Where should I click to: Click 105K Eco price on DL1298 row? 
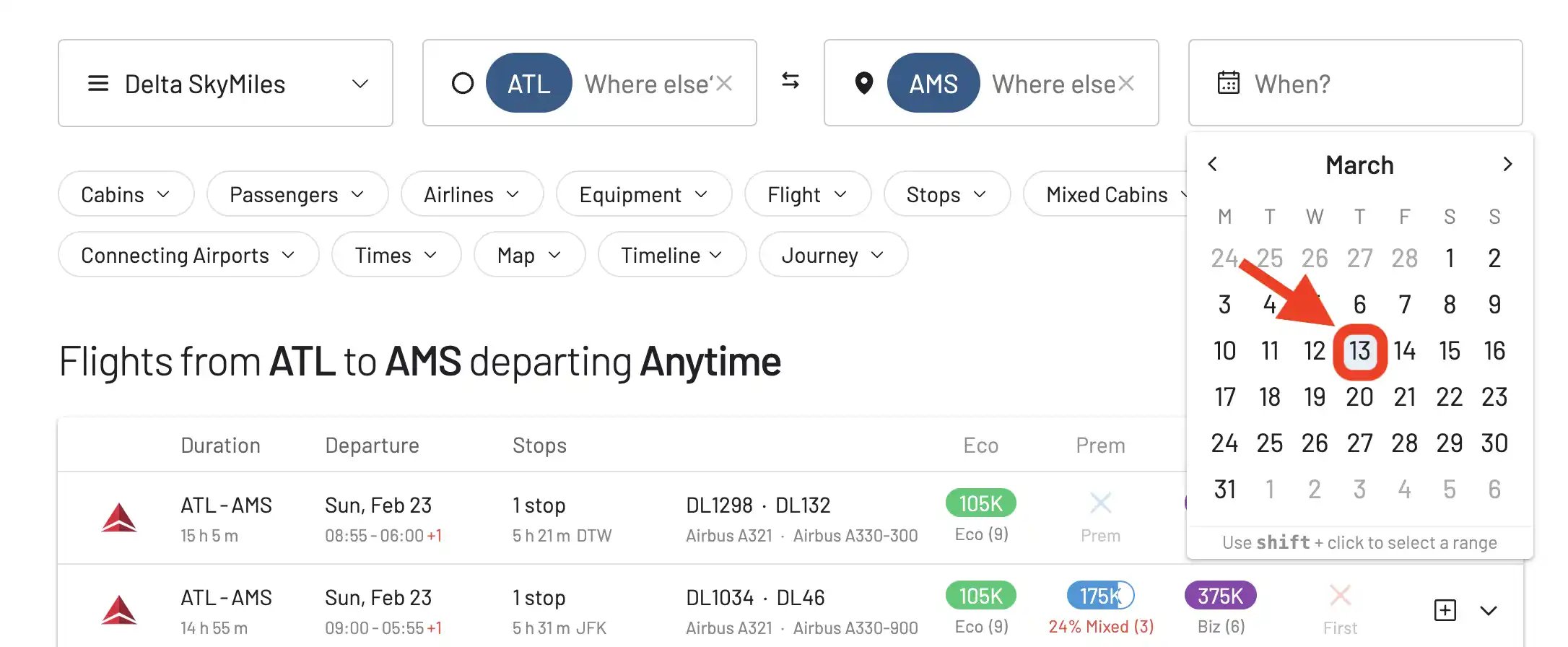(980, 503)
